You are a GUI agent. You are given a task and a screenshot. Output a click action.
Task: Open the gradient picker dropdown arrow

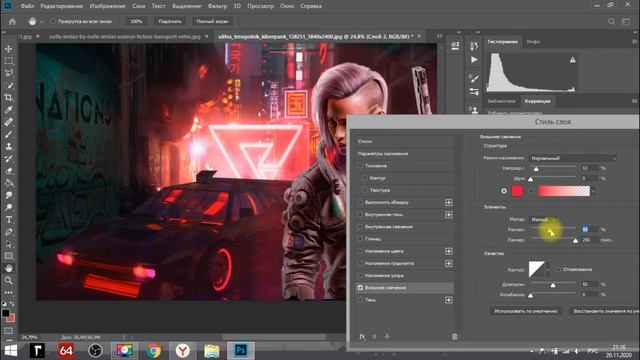tap(593, 191)
